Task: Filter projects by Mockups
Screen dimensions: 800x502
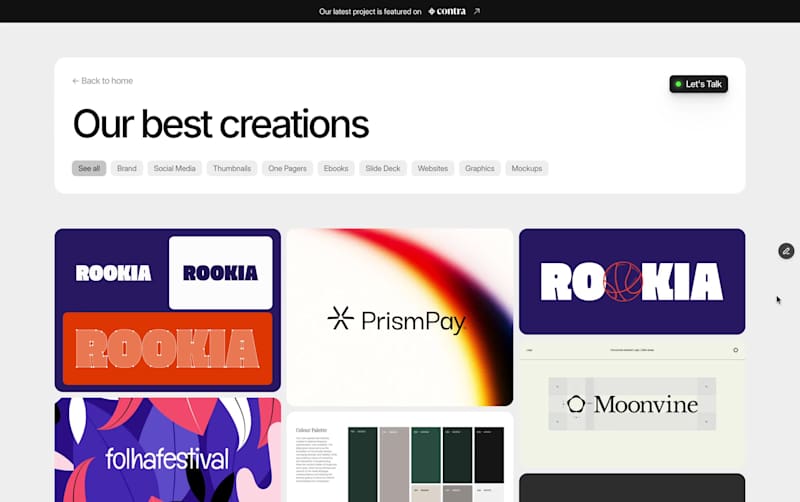Action: 527,168
